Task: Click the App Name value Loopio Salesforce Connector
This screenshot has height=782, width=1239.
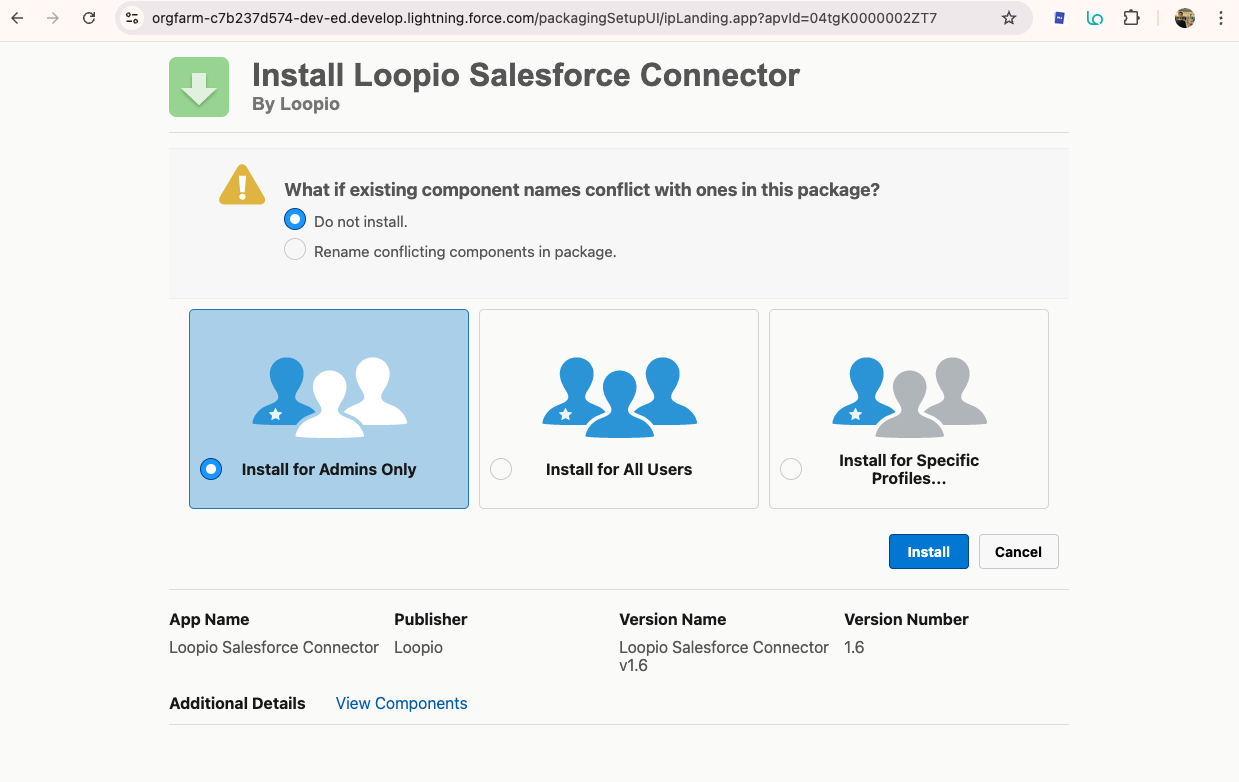Action: click(274, 647)
